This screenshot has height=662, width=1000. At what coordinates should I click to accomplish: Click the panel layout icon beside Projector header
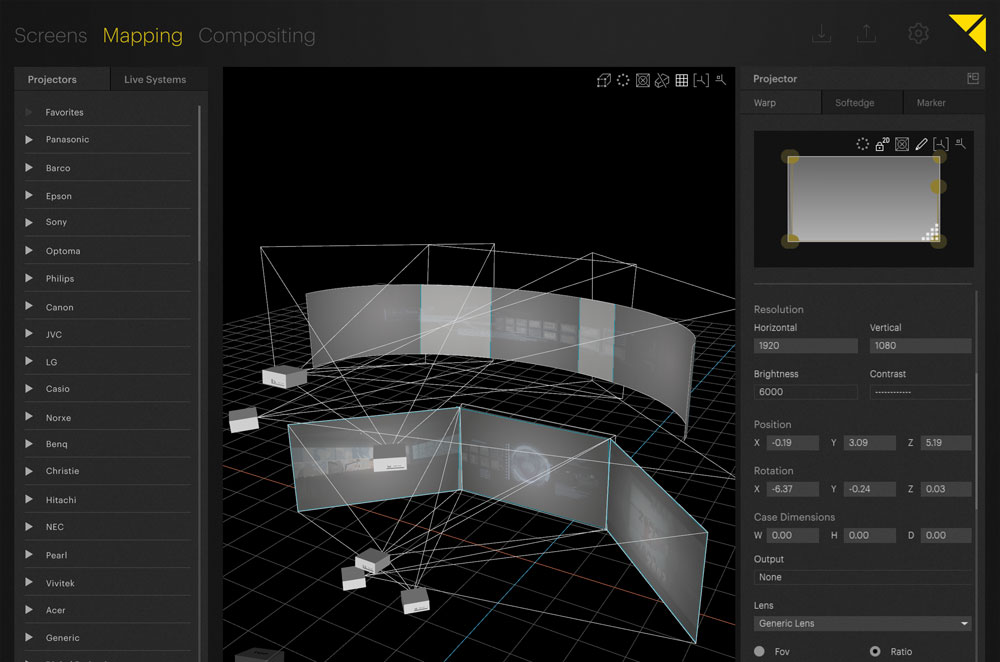pos(969,77)
